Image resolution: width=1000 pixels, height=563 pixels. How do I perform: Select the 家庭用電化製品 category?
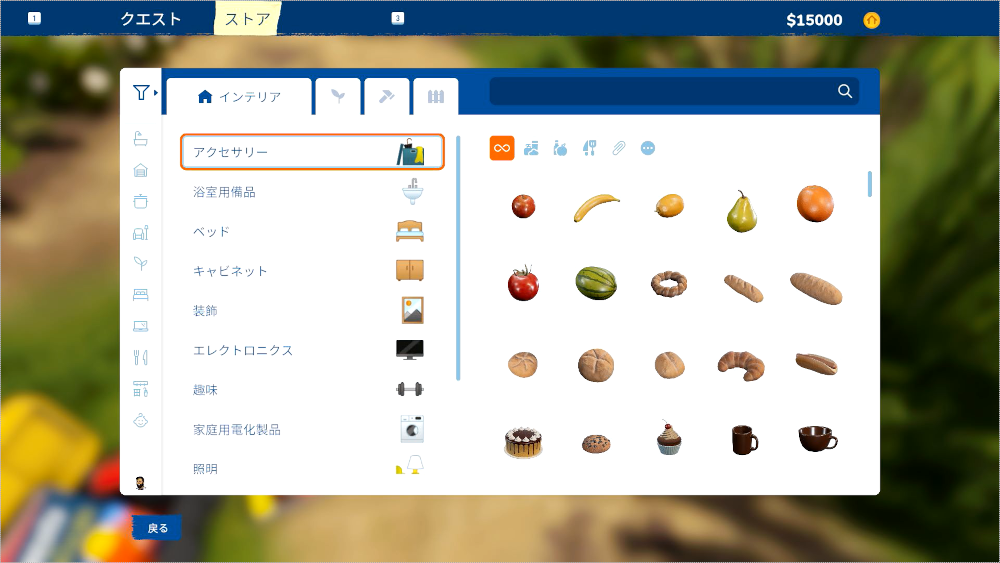point(312,430)
